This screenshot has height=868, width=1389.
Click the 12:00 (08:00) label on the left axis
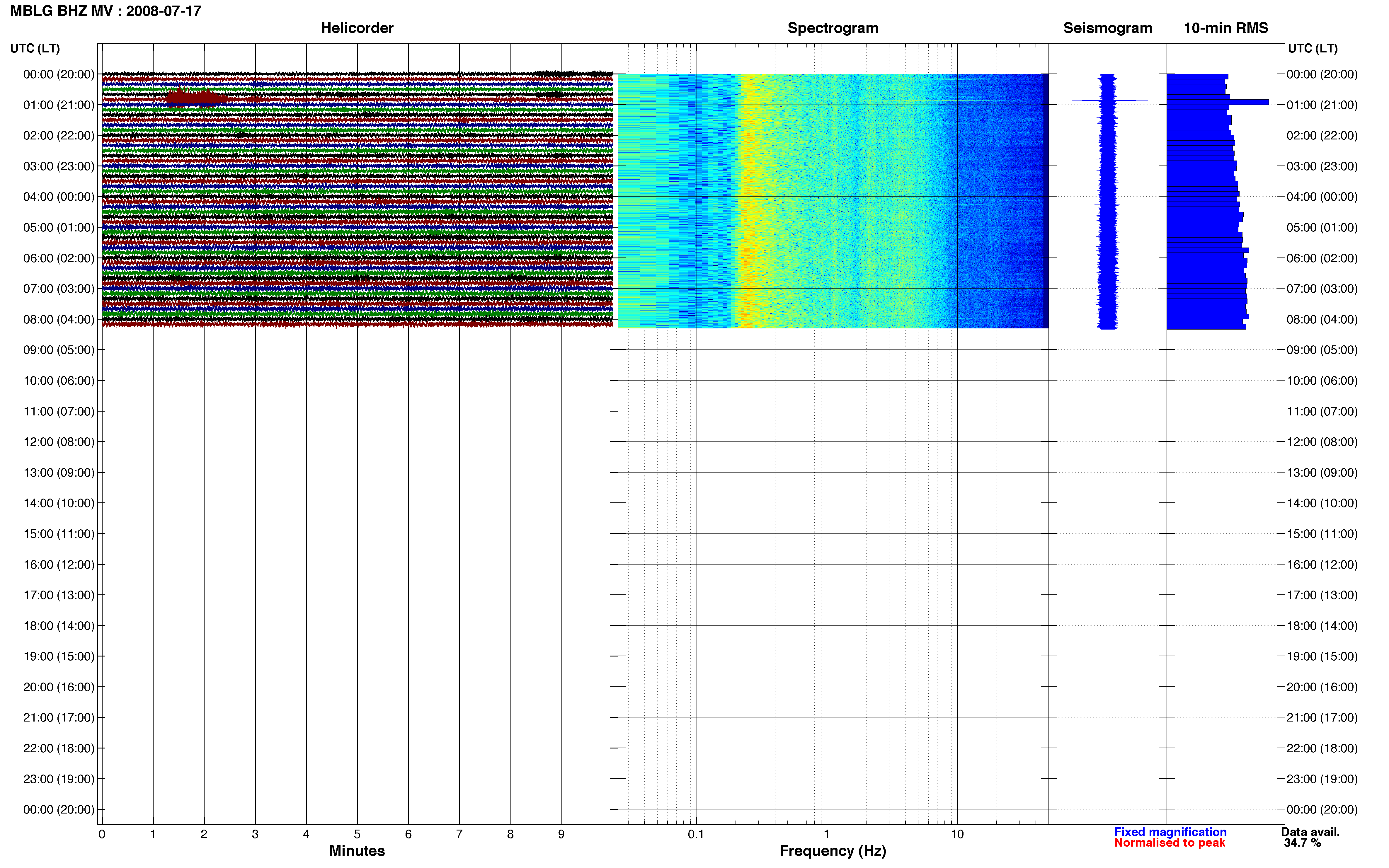(59, 442)
